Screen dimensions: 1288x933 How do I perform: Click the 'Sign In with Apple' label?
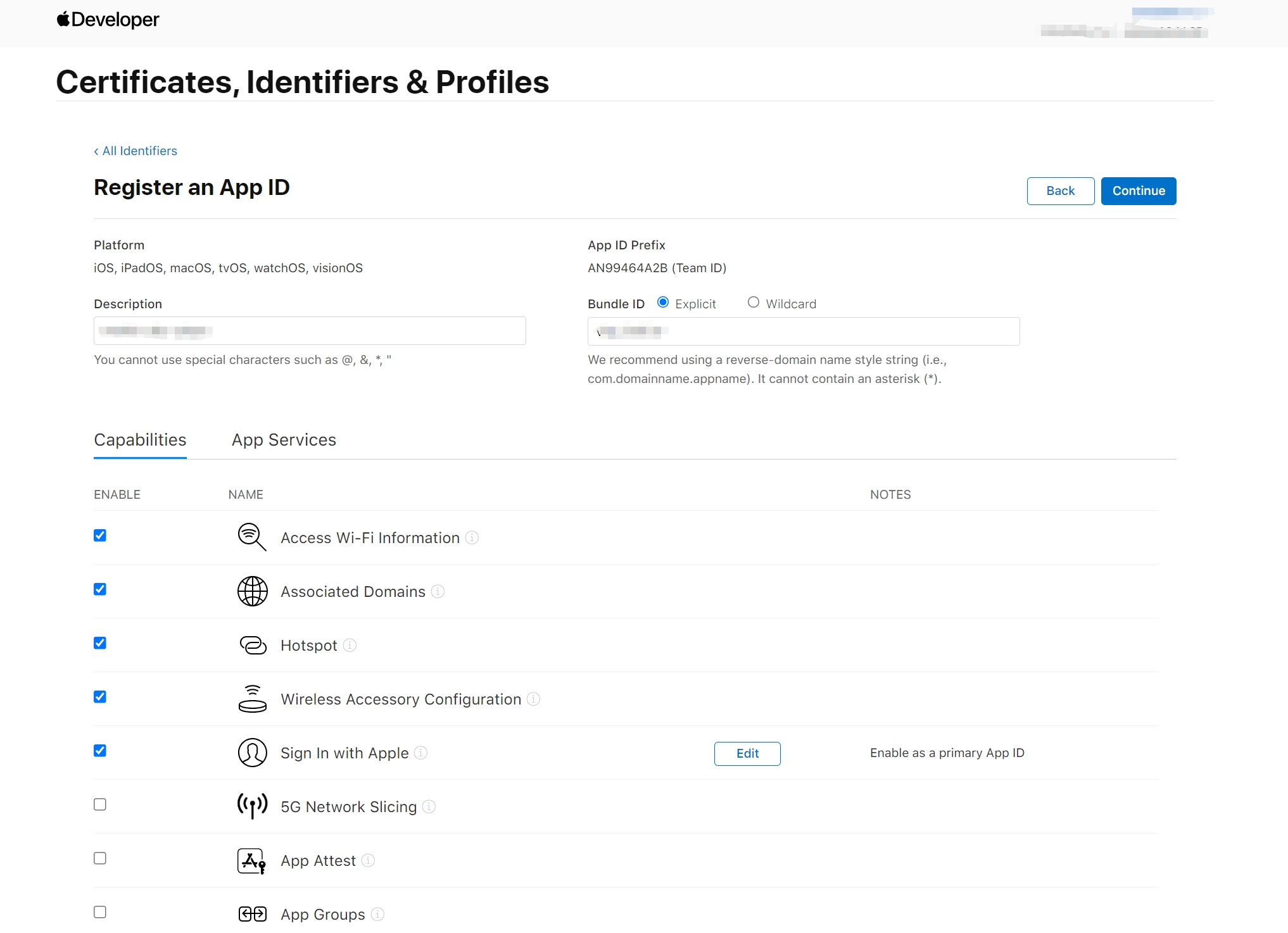344,753
